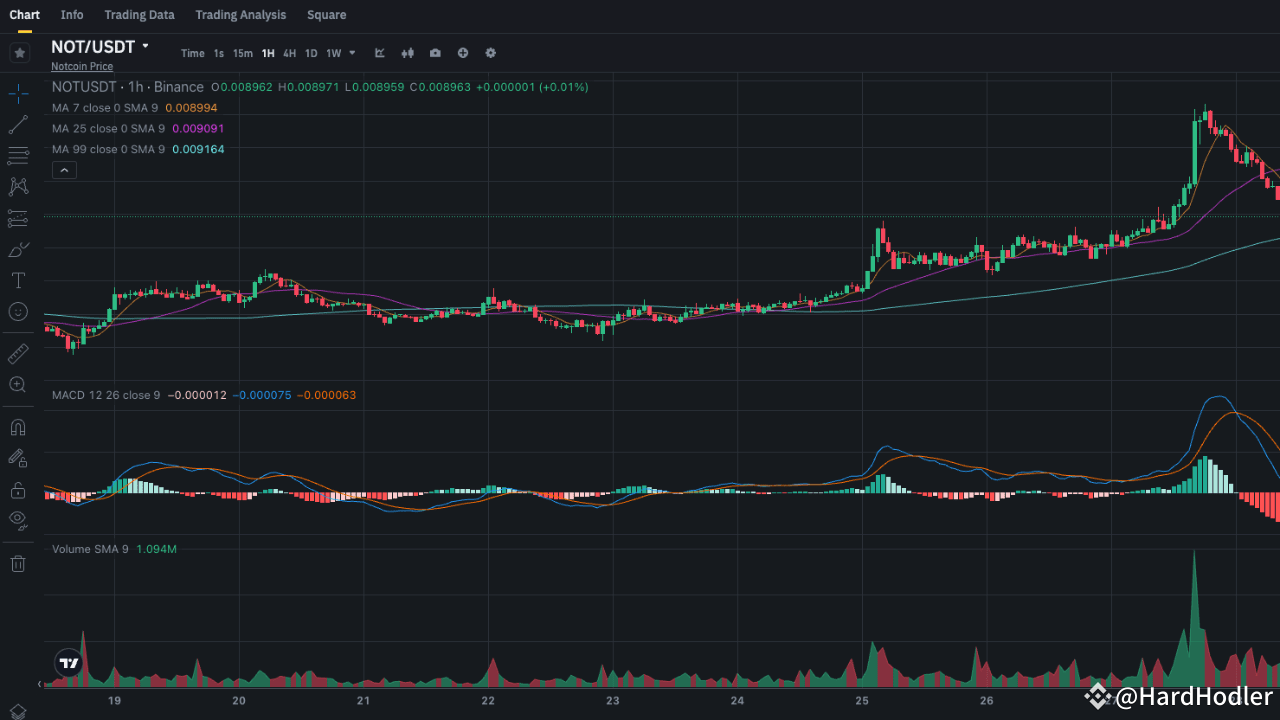Screen dimensions: 1280x720
Task: Click the MA 99 close indicator legend
Action: pos(108,149)
